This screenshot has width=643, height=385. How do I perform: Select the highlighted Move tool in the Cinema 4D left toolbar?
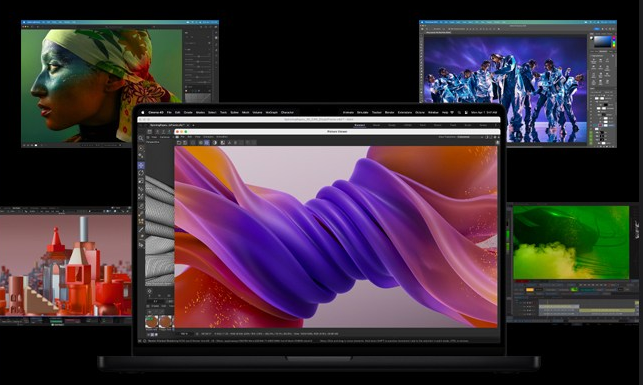[141, 165]
